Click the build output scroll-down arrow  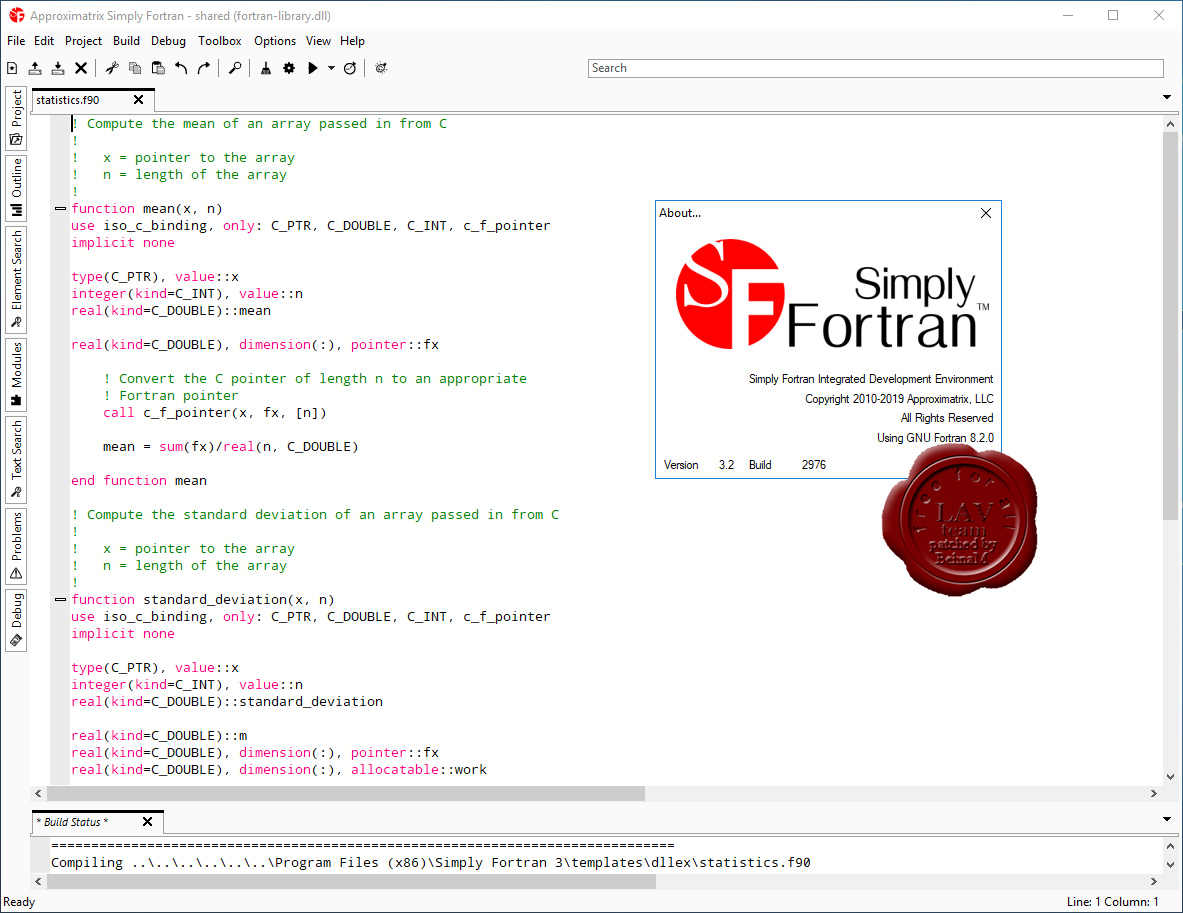pos(1170,865)
